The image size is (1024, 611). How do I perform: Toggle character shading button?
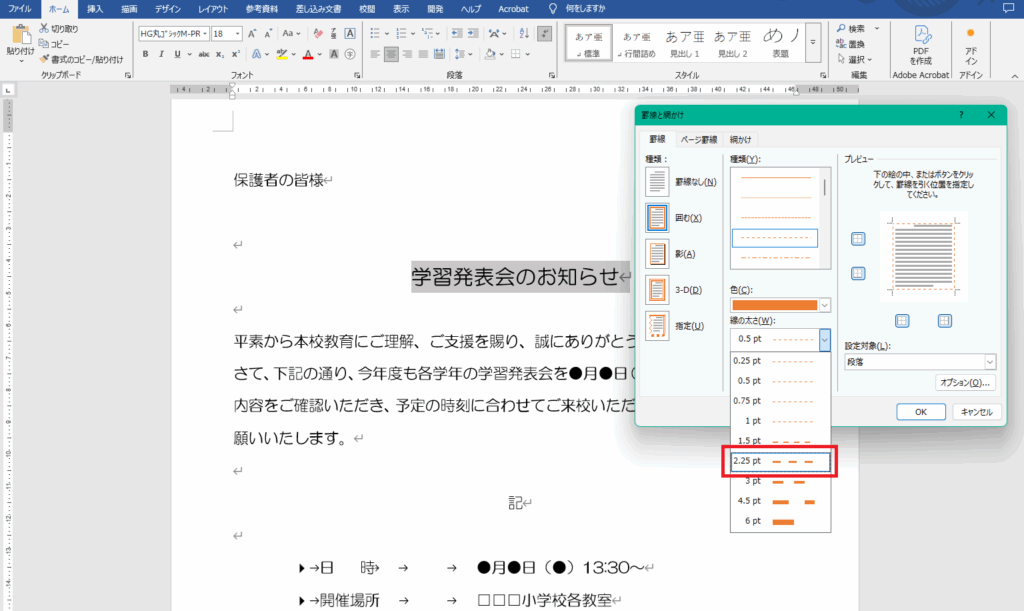tap(334, 54)
